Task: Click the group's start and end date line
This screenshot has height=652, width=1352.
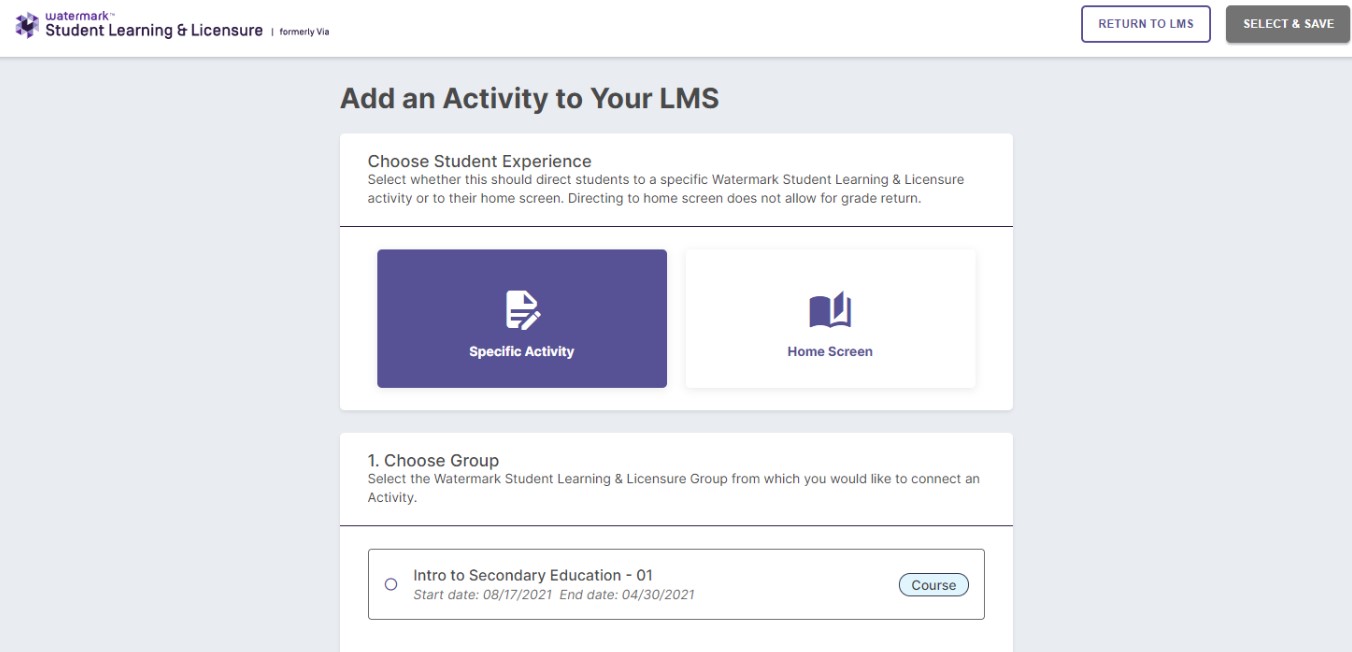Action: coord(554,595)
